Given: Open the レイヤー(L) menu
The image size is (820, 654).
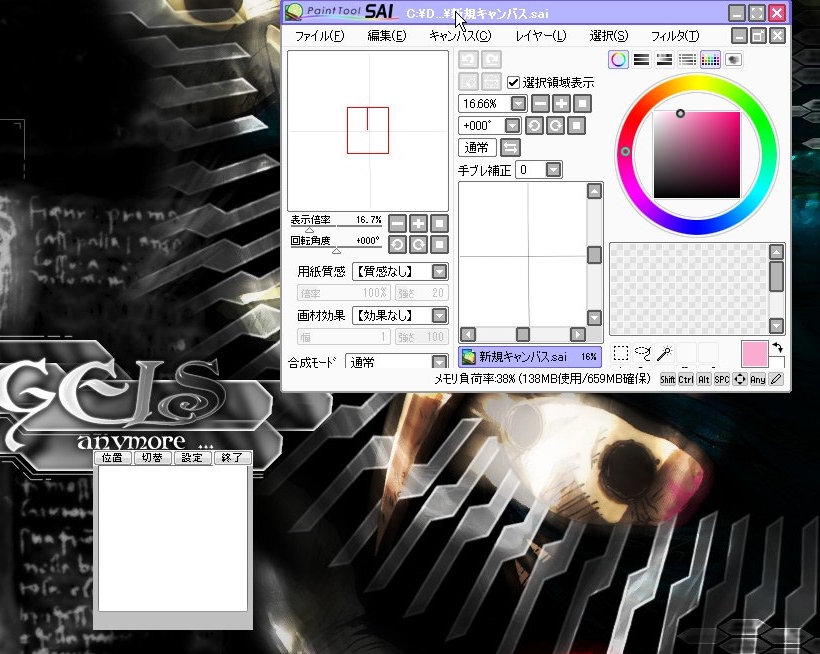Looking at the screenshot, I should pos(541,36).
